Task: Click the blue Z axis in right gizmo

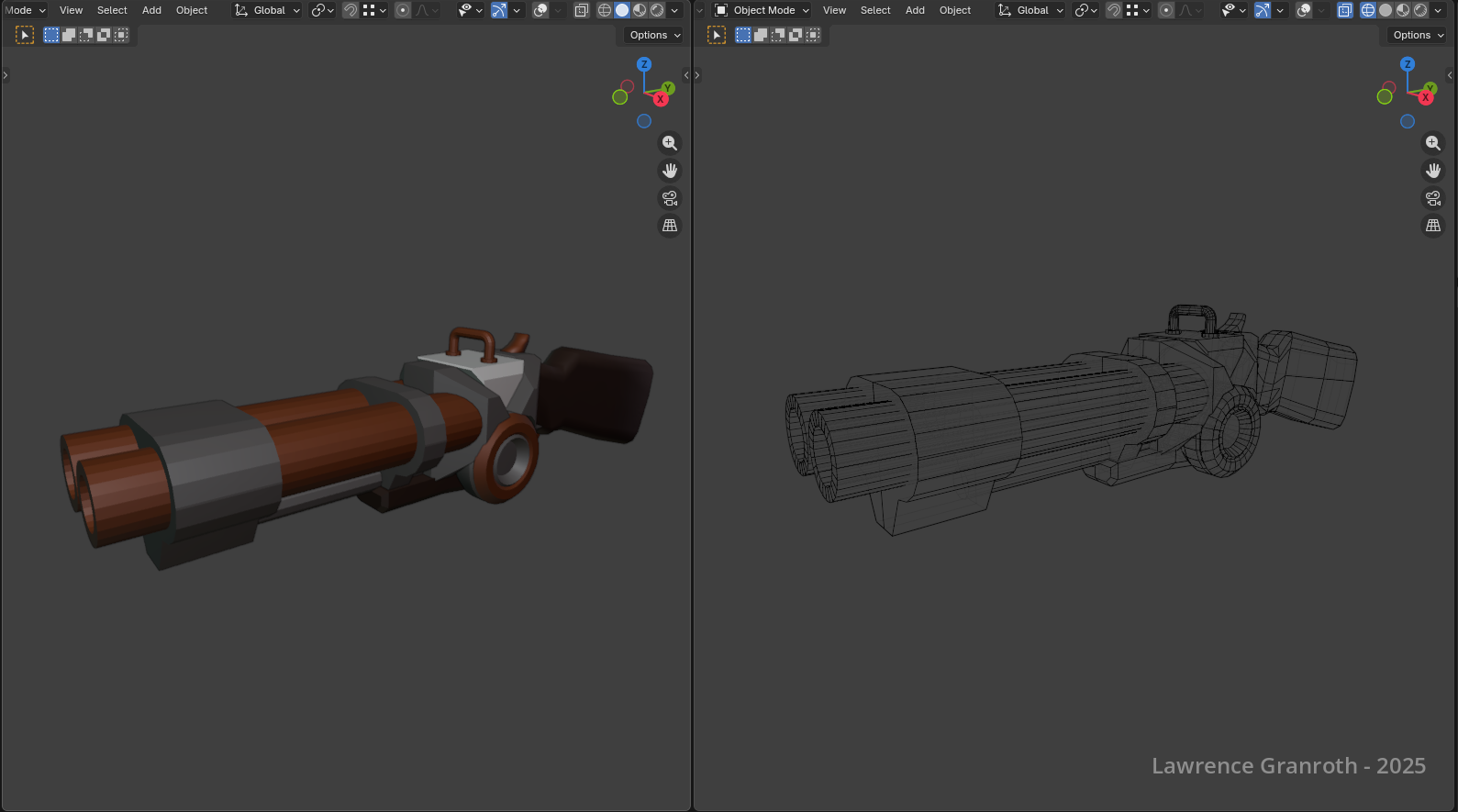Action: (1408, 64)
